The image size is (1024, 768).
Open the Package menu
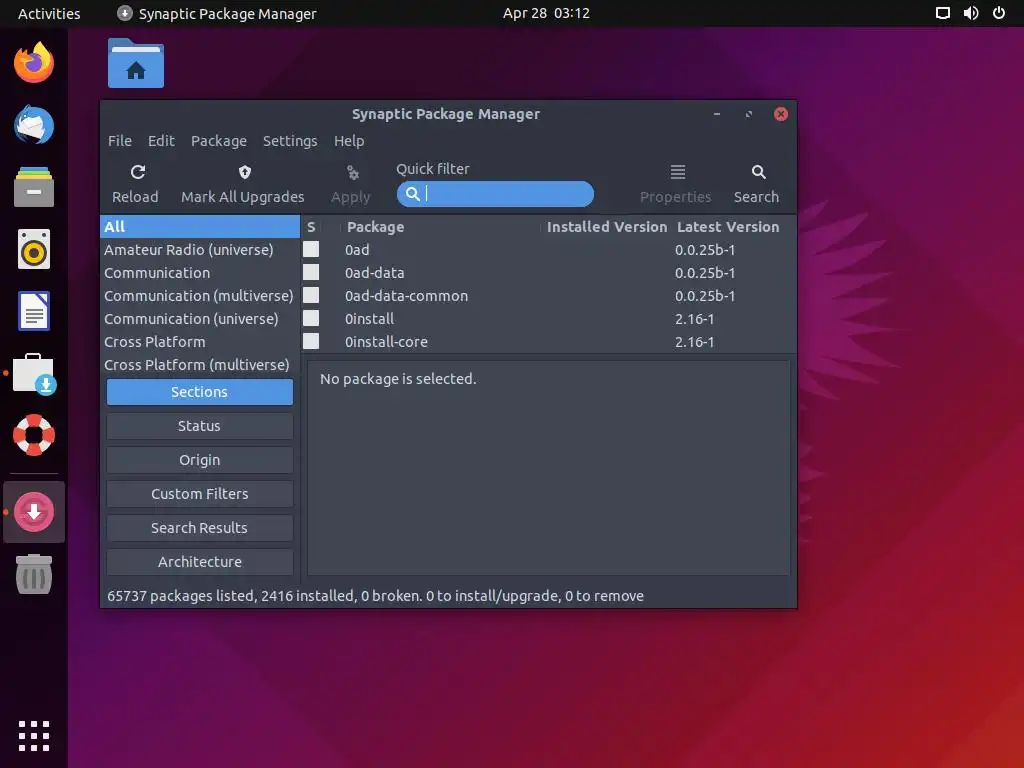pos(219,140)
